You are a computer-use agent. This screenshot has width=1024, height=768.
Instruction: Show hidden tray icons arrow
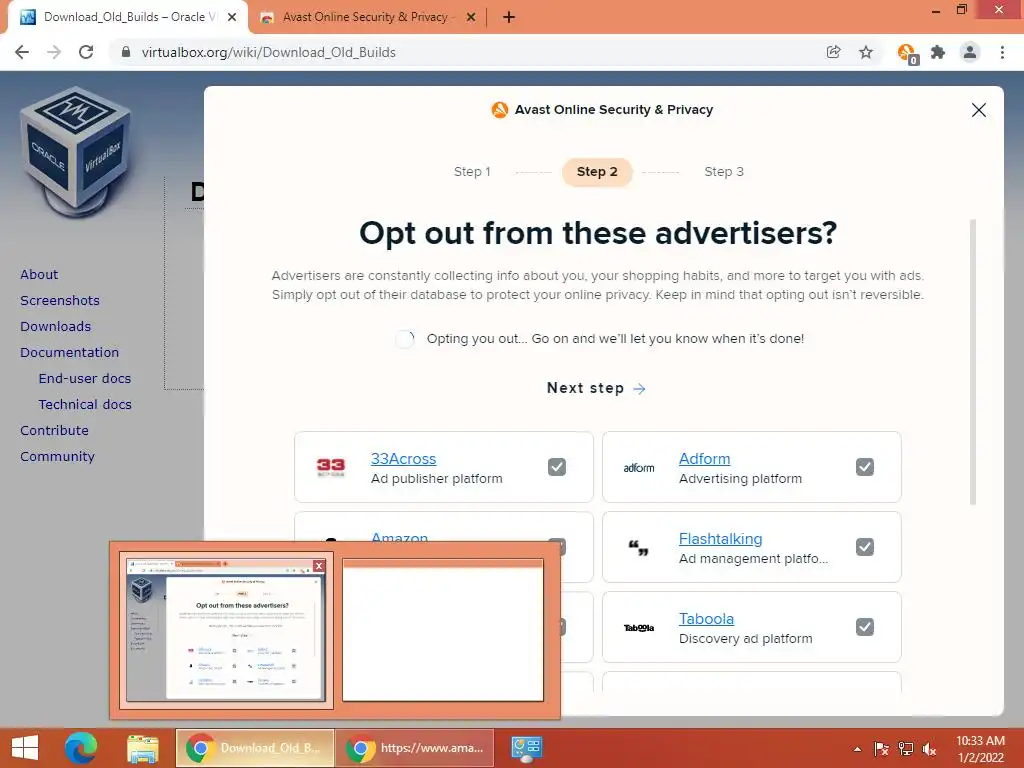point(857,749)
